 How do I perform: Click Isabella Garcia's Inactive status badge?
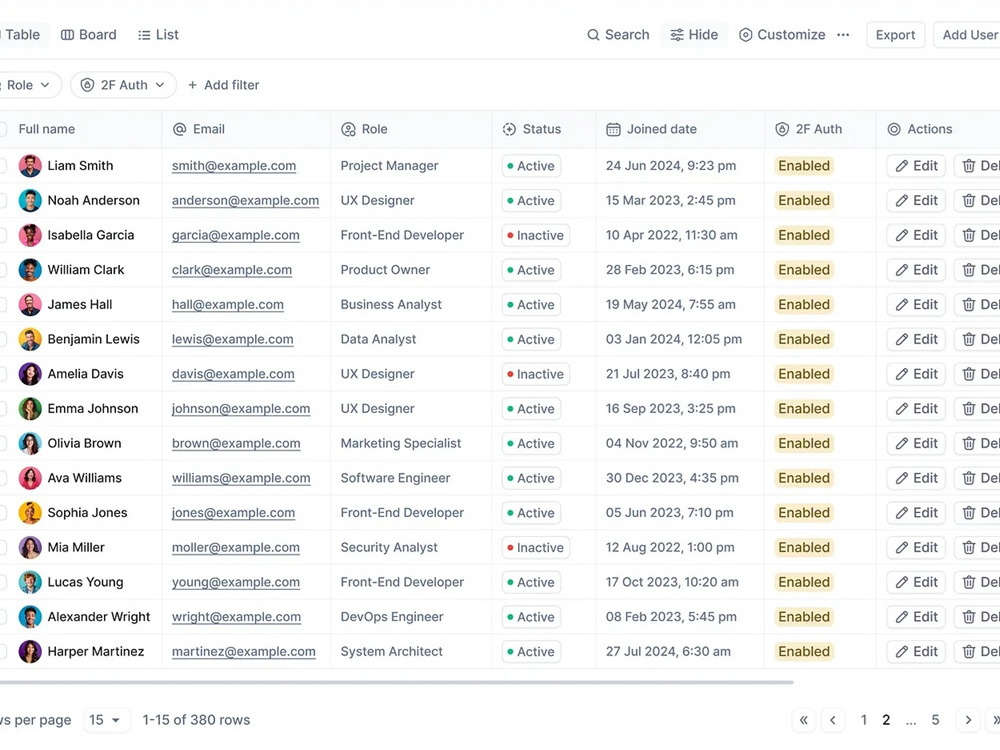(535, 235)
